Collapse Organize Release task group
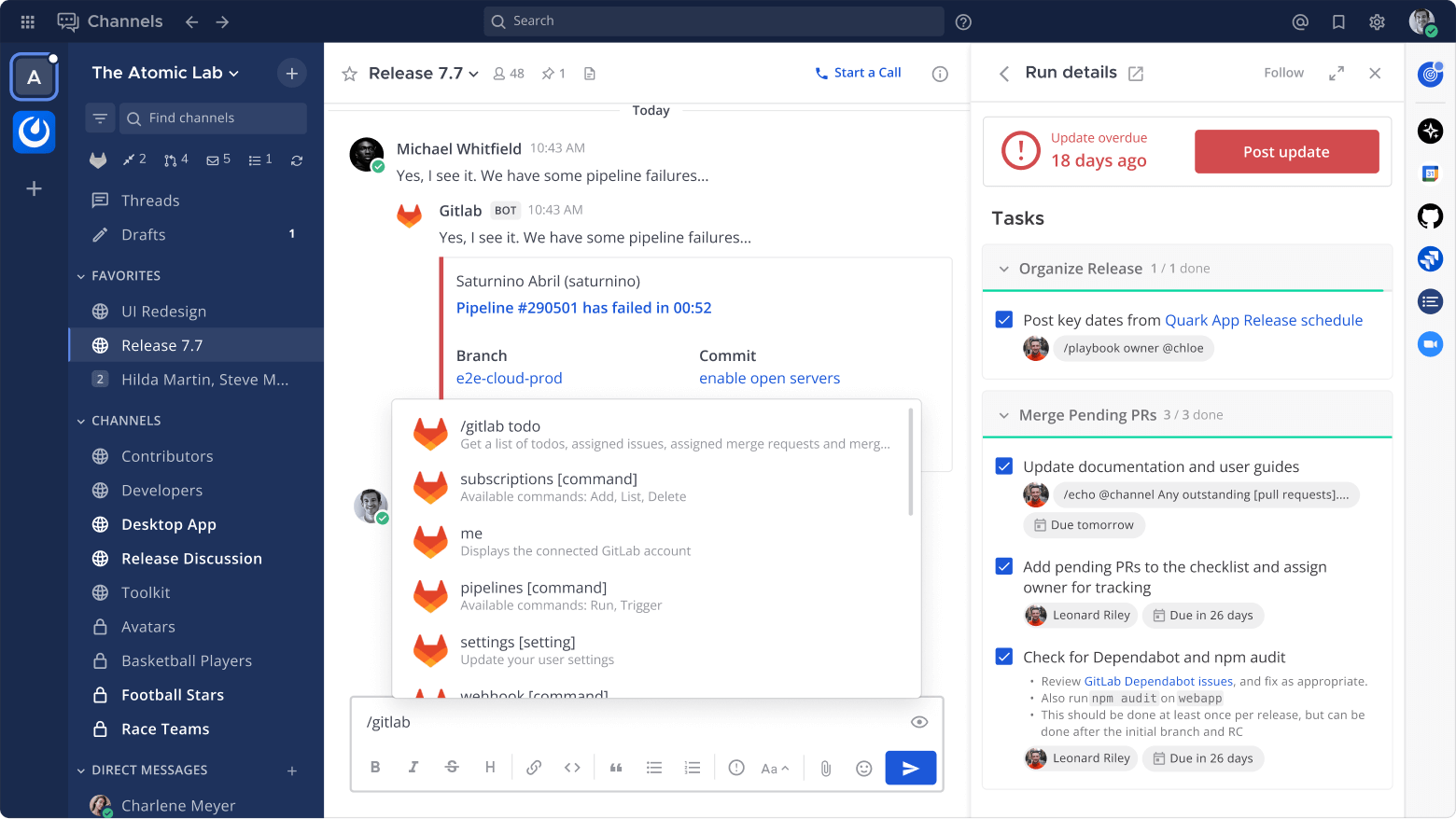1456x819 pixels. point(1004,269)
